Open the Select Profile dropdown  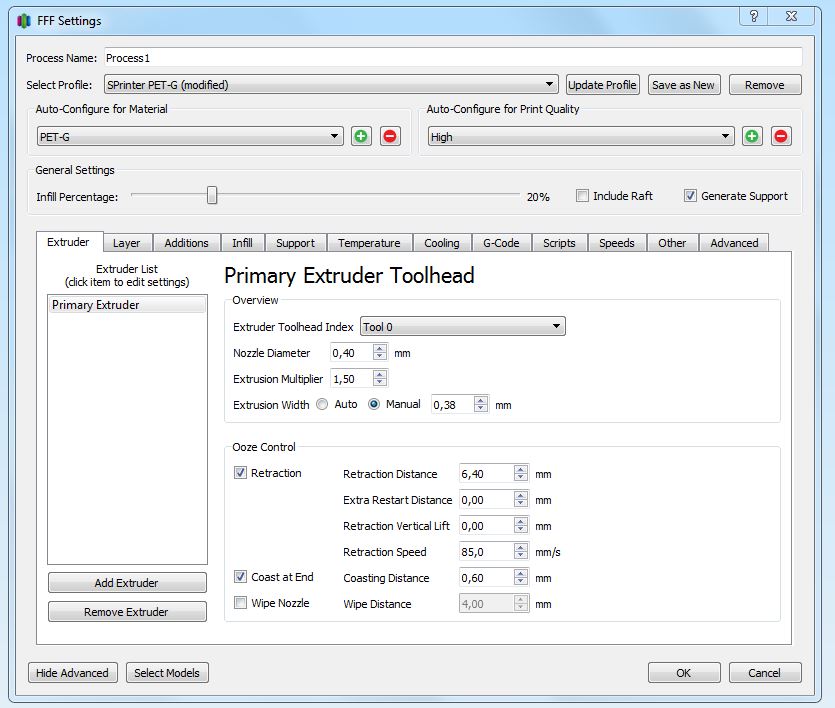point(331,85)
